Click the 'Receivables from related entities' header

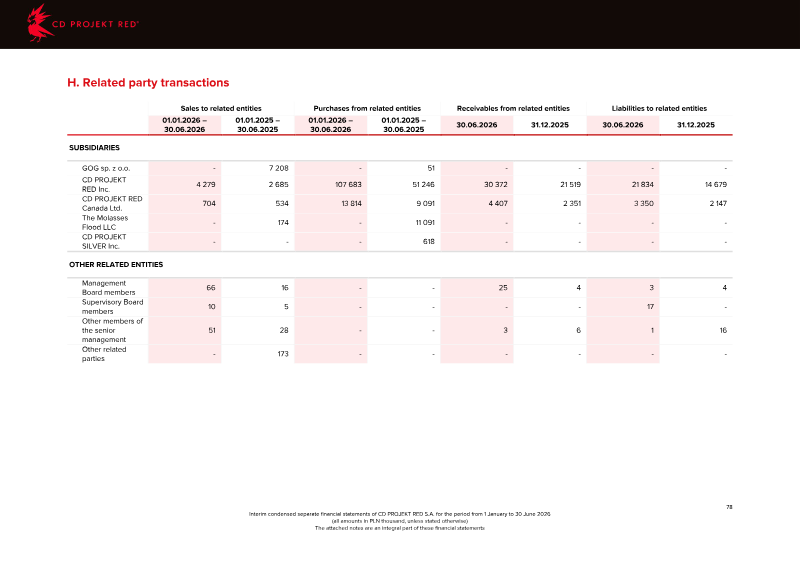[513, 108]
